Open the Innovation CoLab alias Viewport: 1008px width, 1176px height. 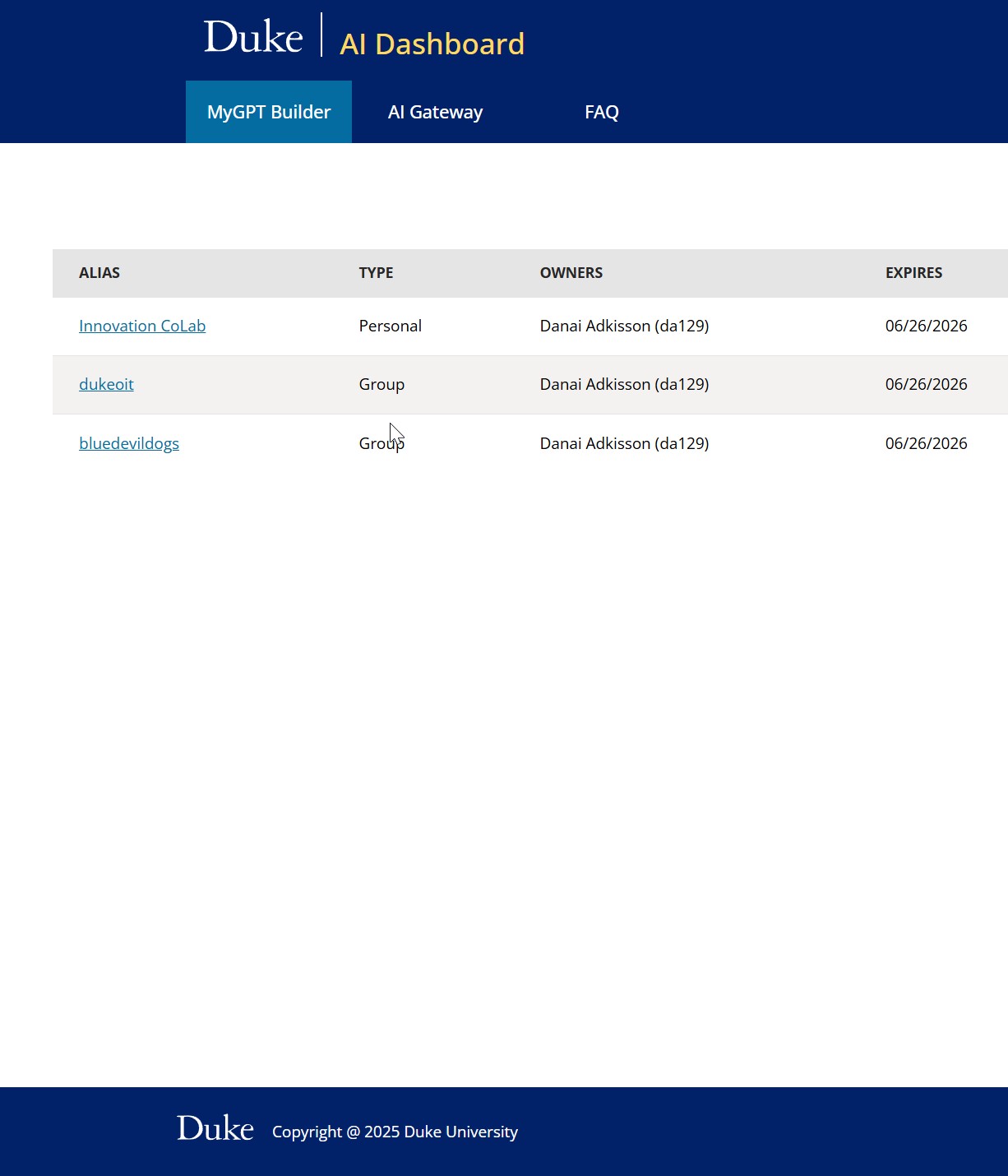(x=141, y=326)
